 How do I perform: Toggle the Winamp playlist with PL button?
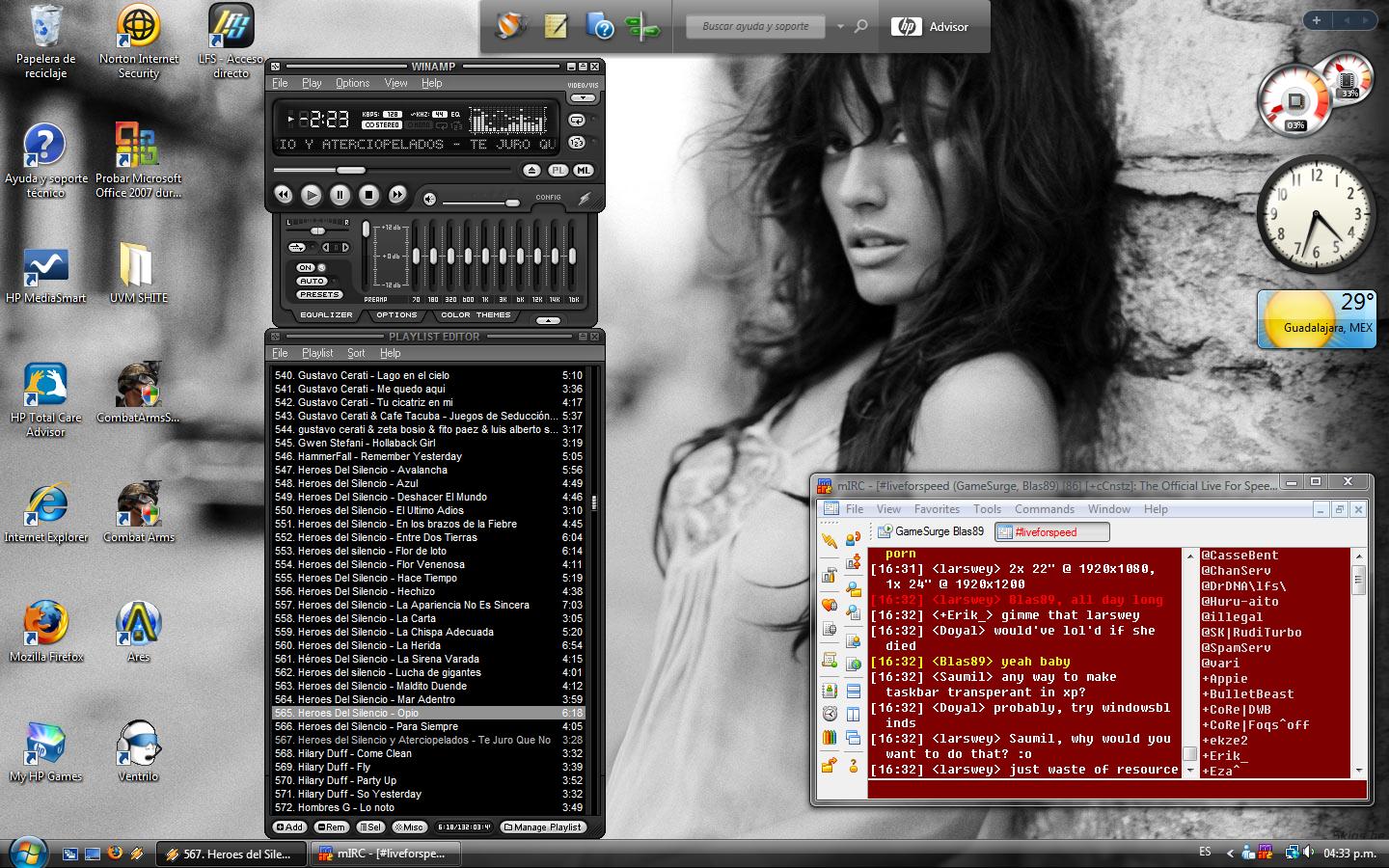point(558,170)
